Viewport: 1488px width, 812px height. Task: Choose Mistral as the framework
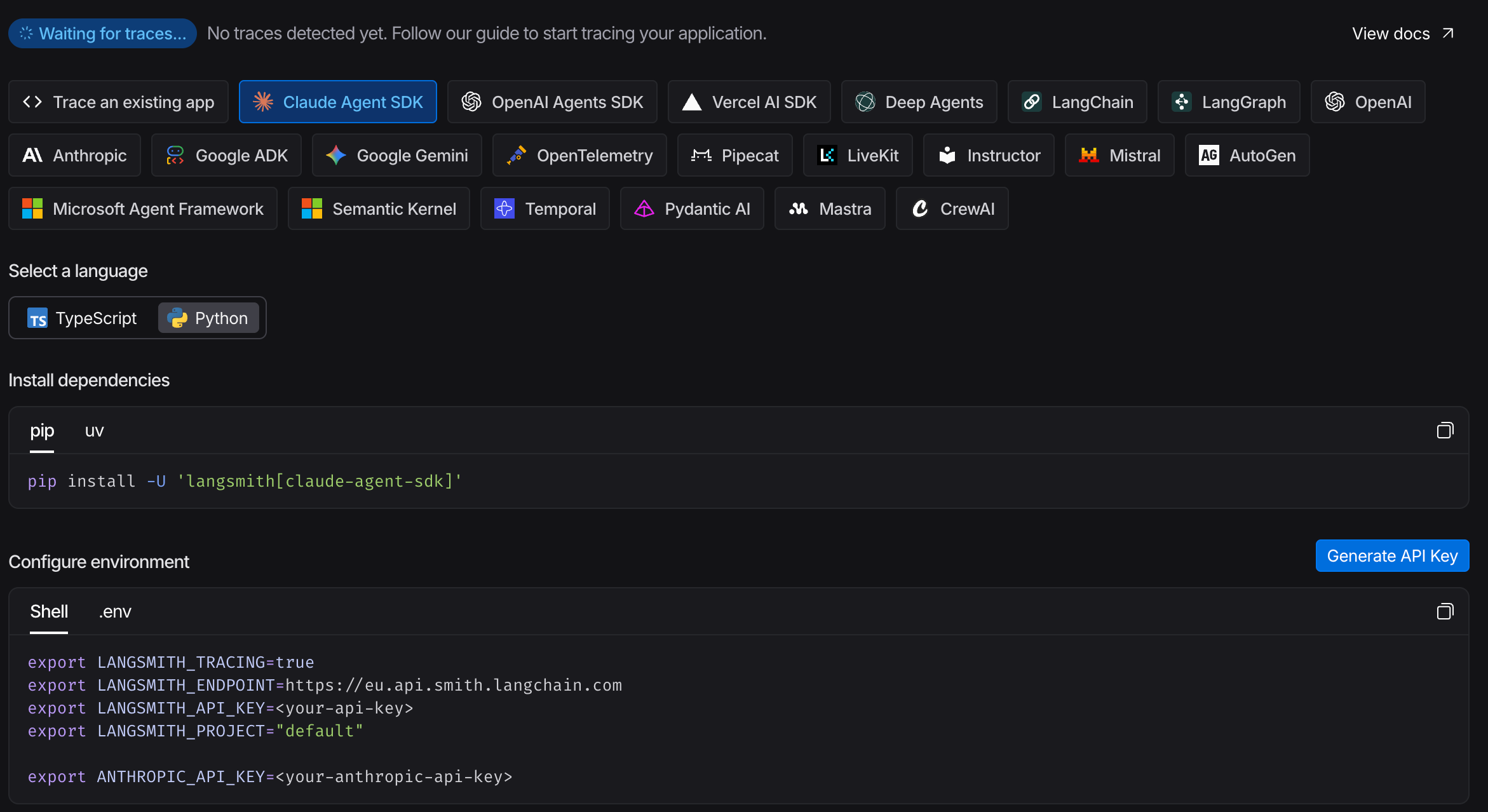click(1119, 155)
